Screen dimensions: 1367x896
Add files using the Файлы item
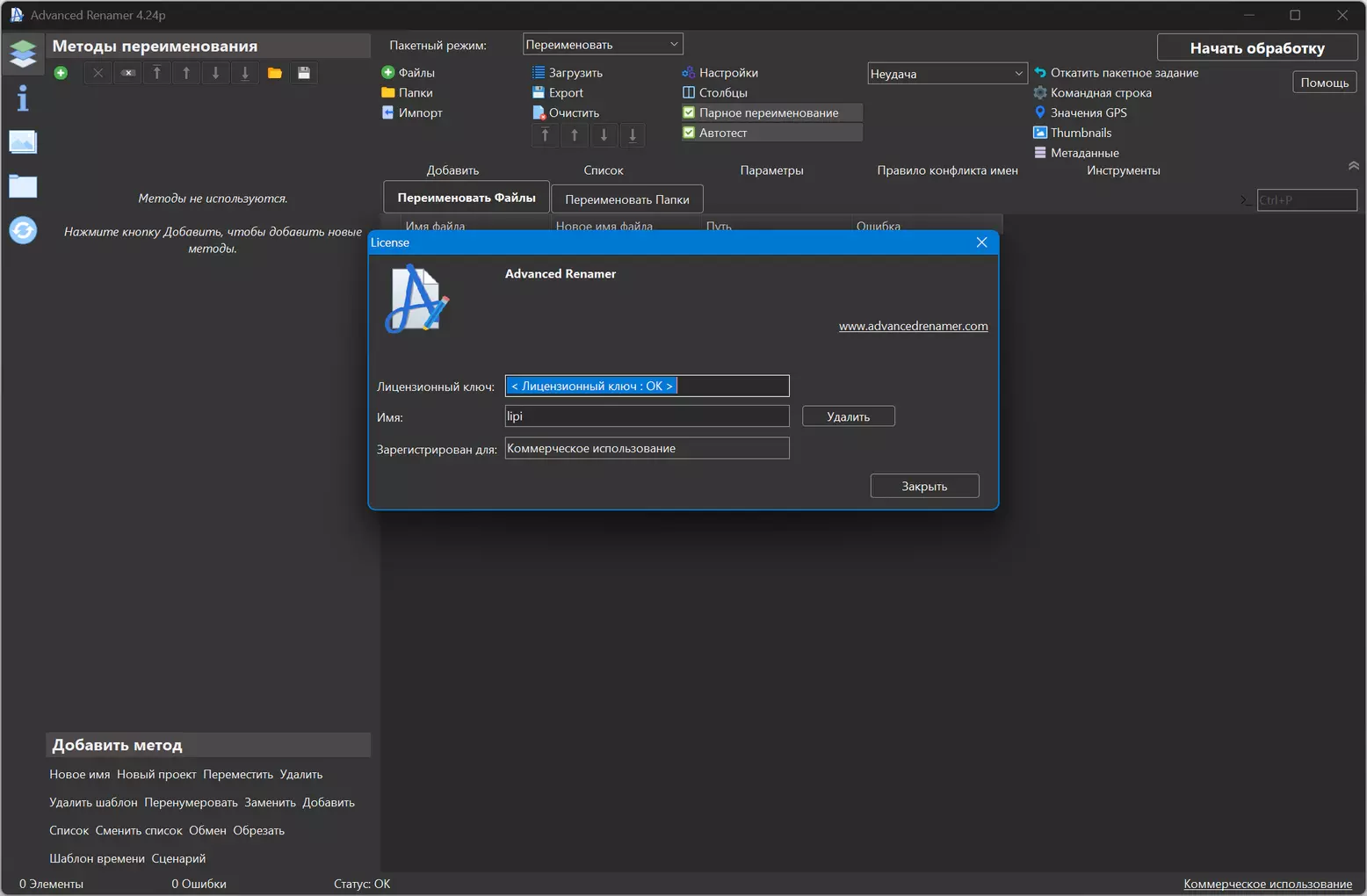[x=409, y=73]
